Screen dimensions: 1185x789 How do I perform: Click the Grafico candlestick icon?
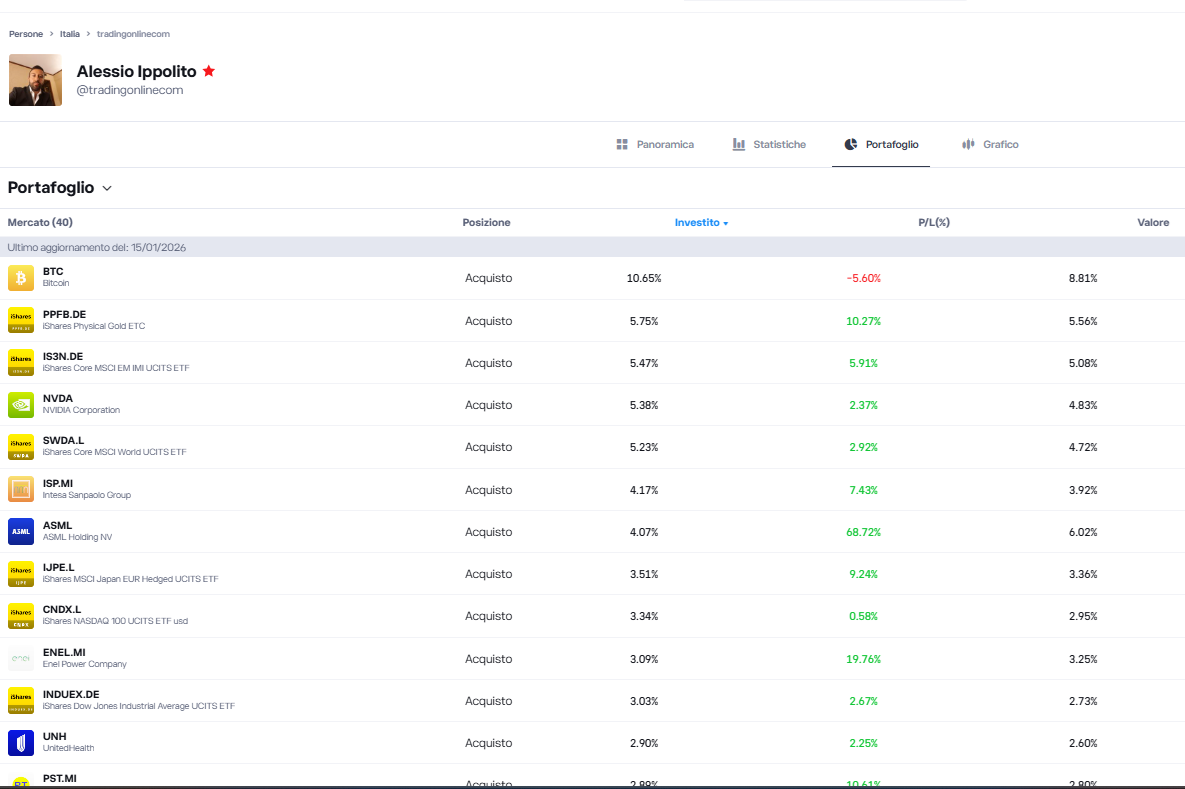[968, 144]
